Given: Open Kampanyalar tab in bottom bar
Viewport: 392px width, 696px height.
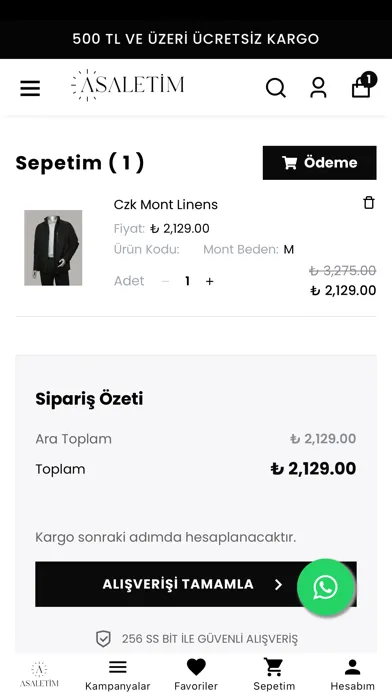Looking at the screenshot, I should (118, 675).
